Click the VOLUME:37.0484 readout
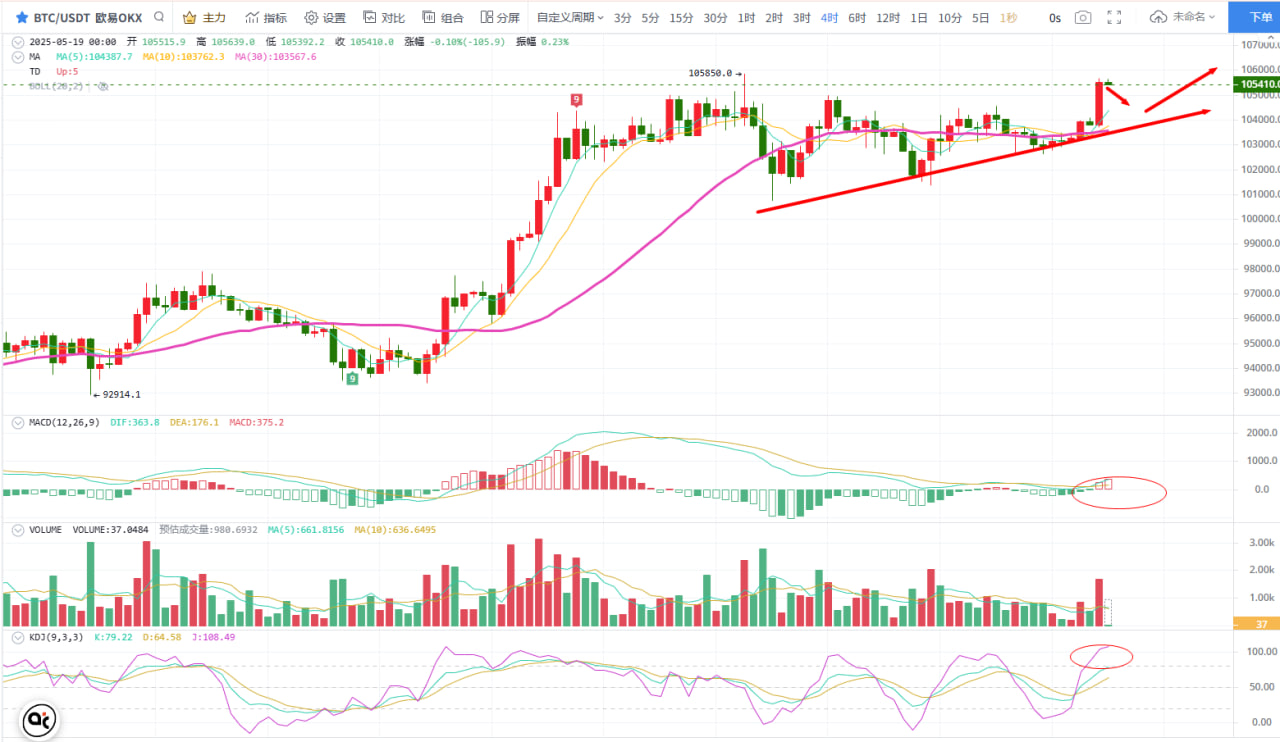Screen dimensions: 1280x742 pos(111,530)
